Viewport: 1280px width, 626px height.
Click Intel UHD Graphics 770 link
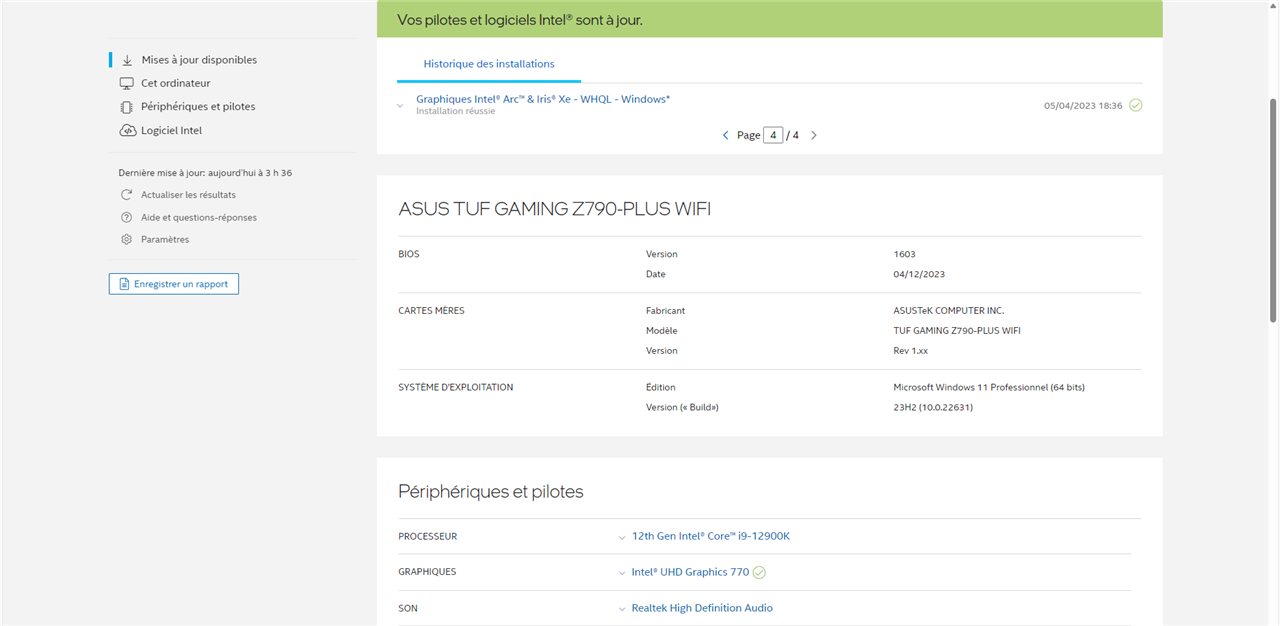coord(690,572)
